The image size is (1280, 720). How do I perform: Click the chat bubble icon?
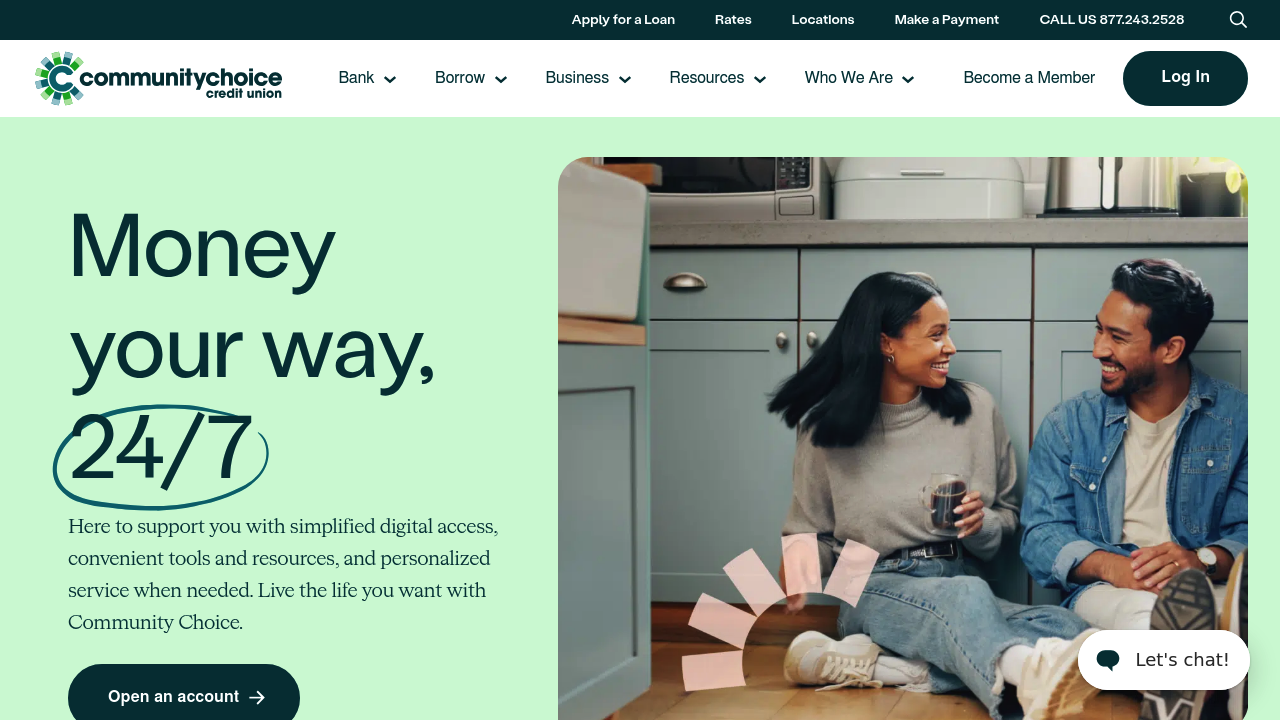pyautogui.click(x=1108, y=660)
